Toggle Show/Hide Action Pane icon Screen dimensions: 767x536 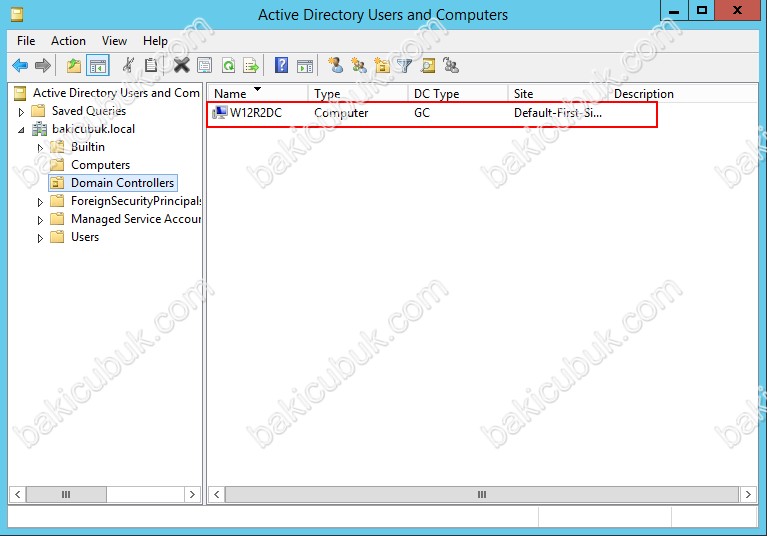click(x=305, y=65)
